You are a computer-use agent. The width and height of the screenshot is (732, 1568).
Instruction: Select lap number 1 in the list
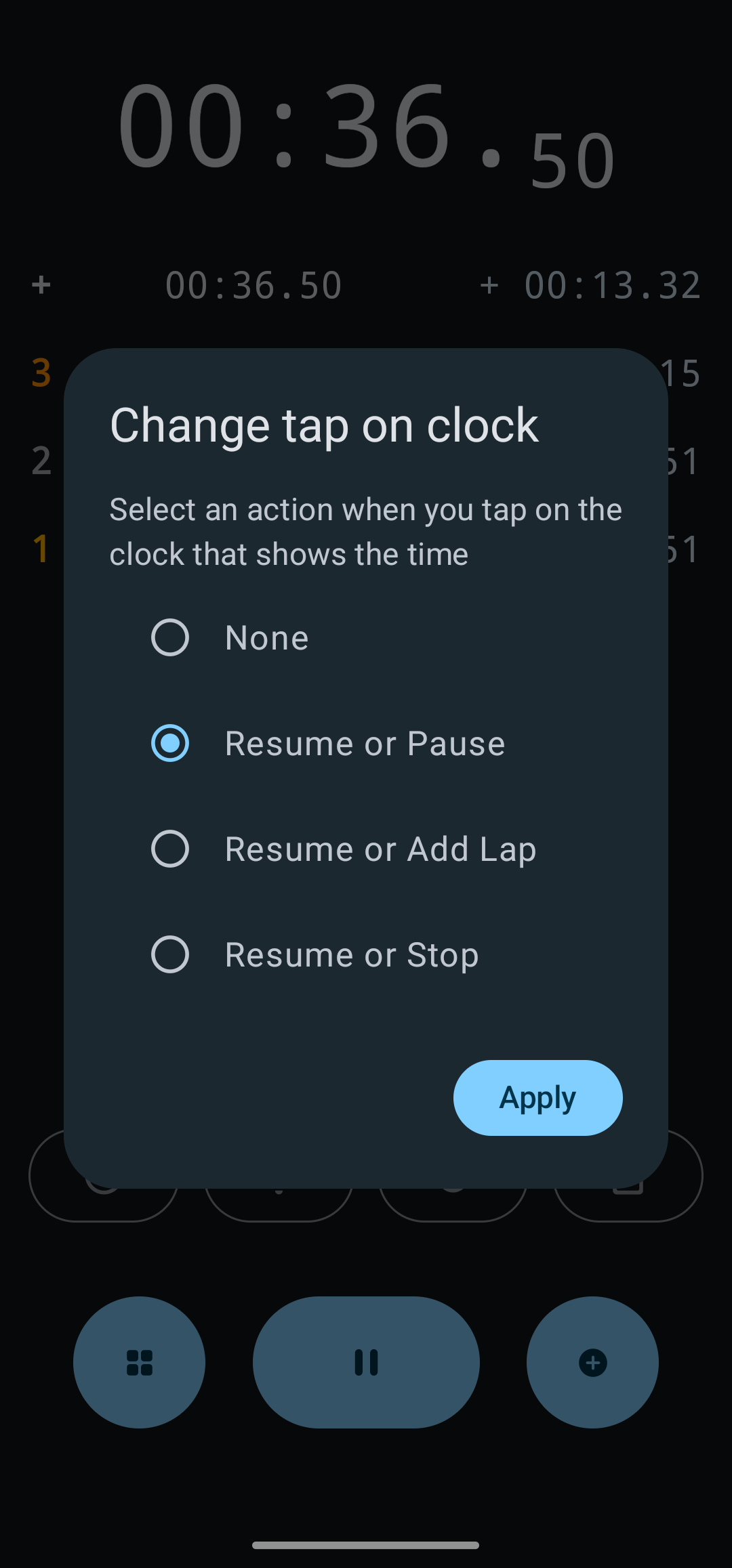tap(41, 549)
